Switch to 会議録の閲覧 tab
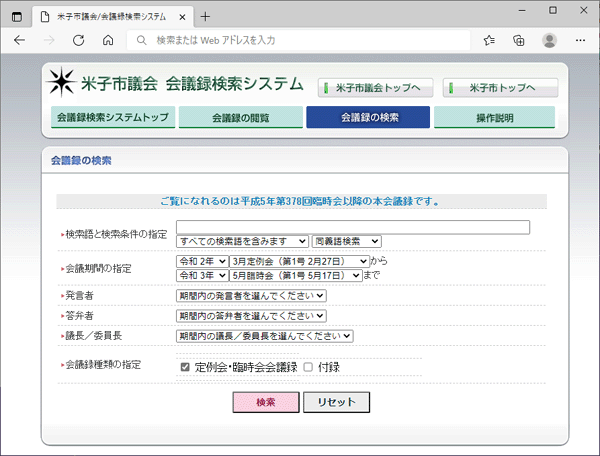 coord(241,117)
